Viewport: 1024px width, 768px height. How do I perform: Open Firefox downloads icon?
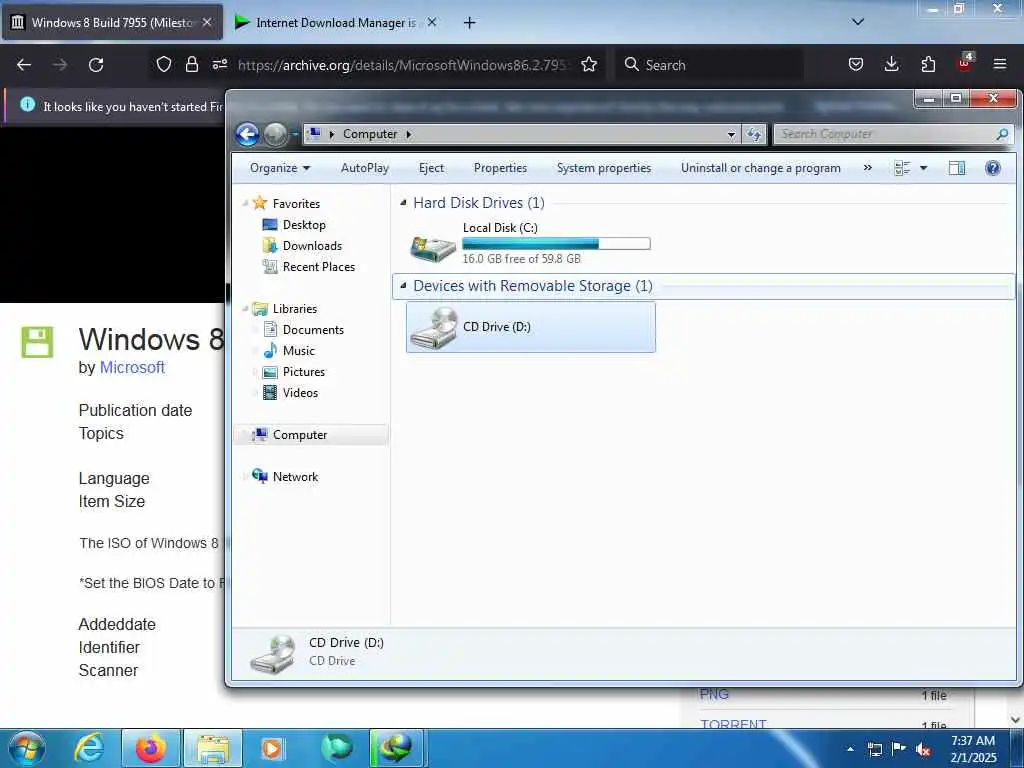(891, 65)
